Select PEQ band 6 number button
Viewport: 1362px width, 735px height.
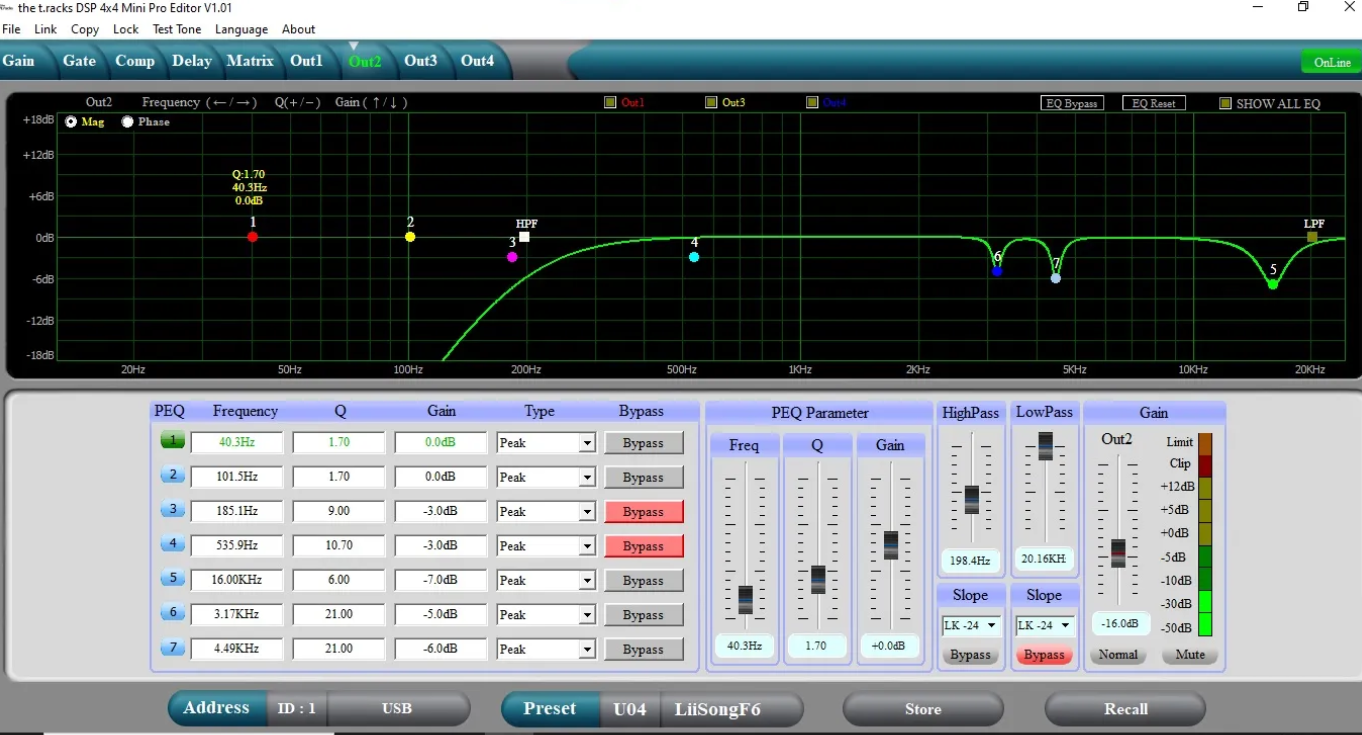[x=173, y=613]
